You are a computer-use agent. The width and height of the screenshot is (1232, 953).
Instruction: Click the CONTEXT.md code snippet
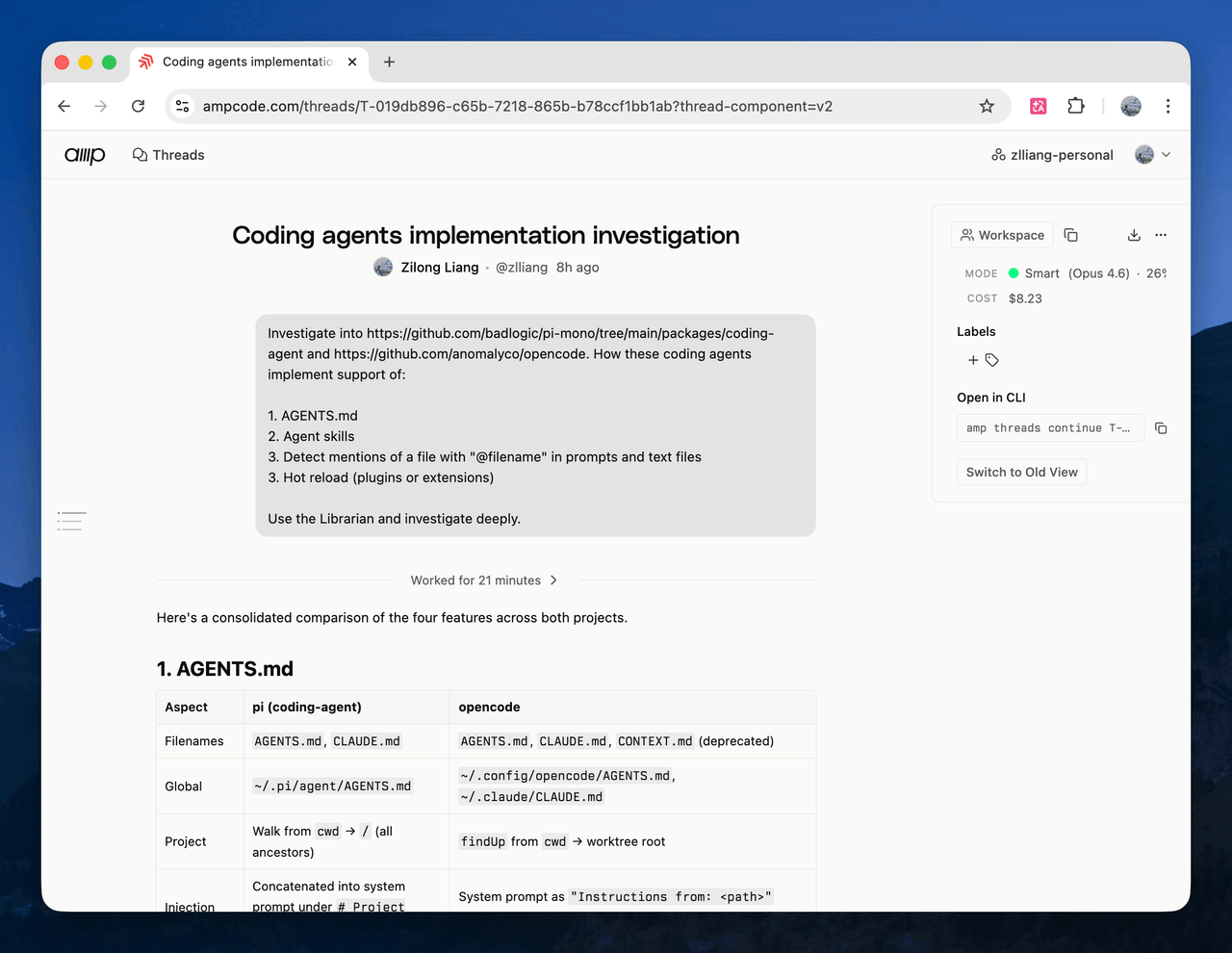coord(655,741)
